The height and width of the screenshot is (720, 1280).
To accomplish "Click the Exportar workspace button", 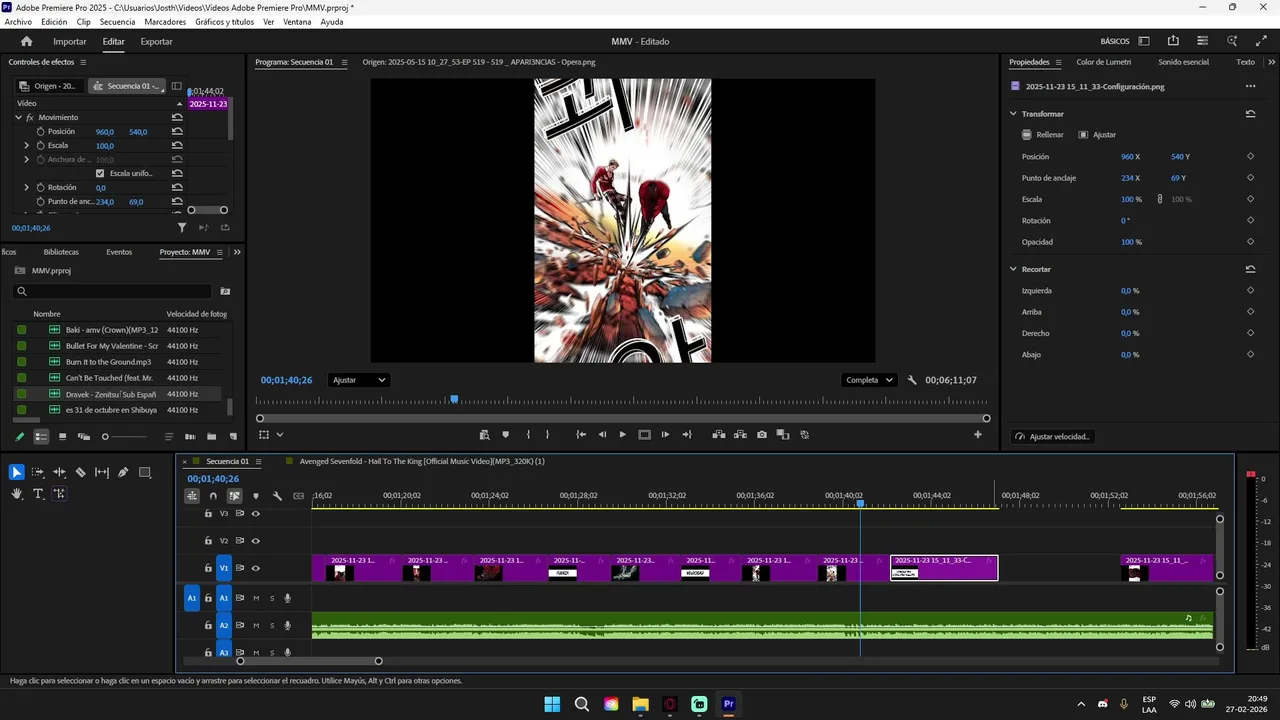I will [x=156, y=41].
